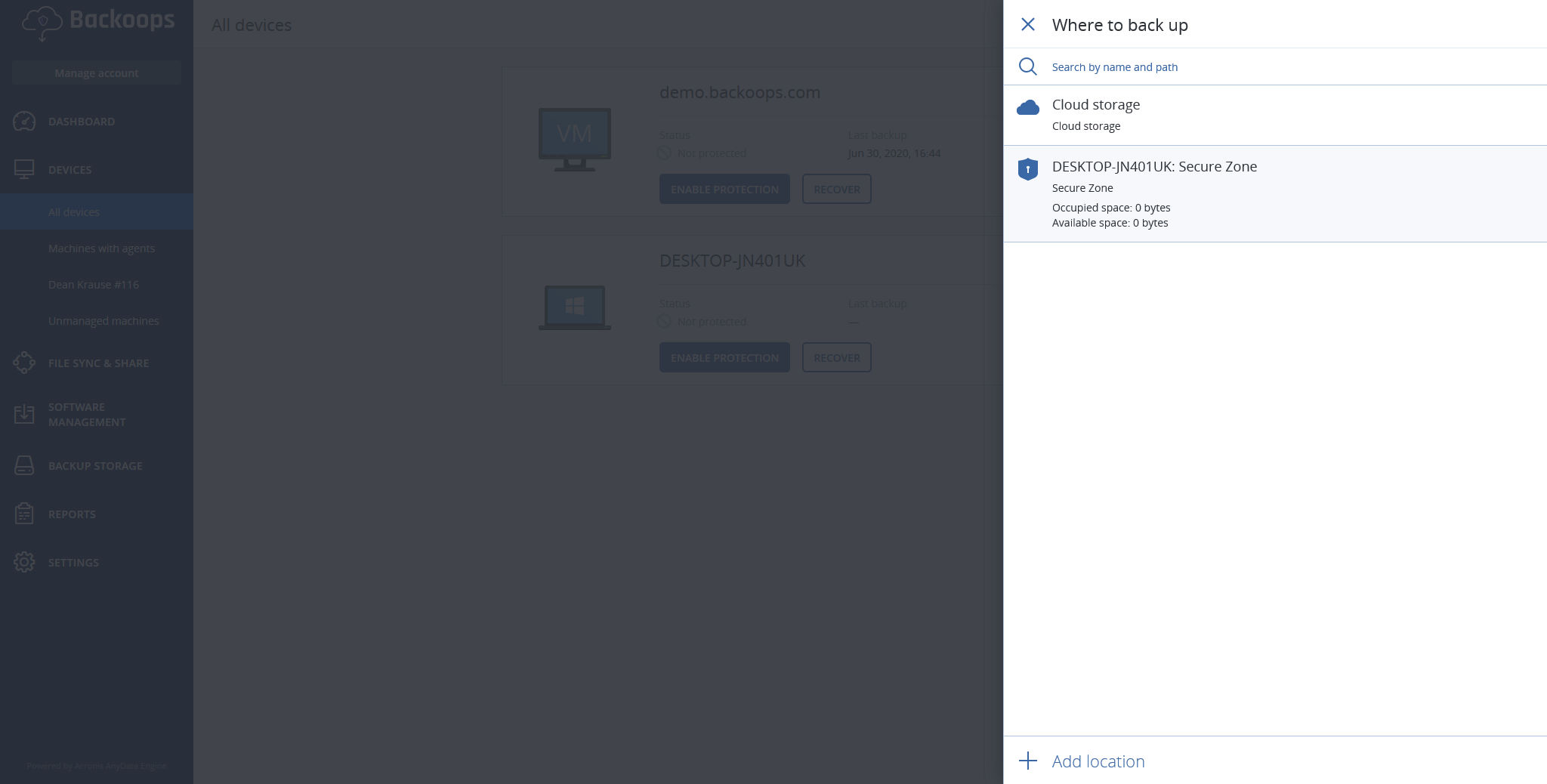1547x784 pixels.
Task: Enable protection for DESKTOP-JN401UK
Action: (724, 357)
